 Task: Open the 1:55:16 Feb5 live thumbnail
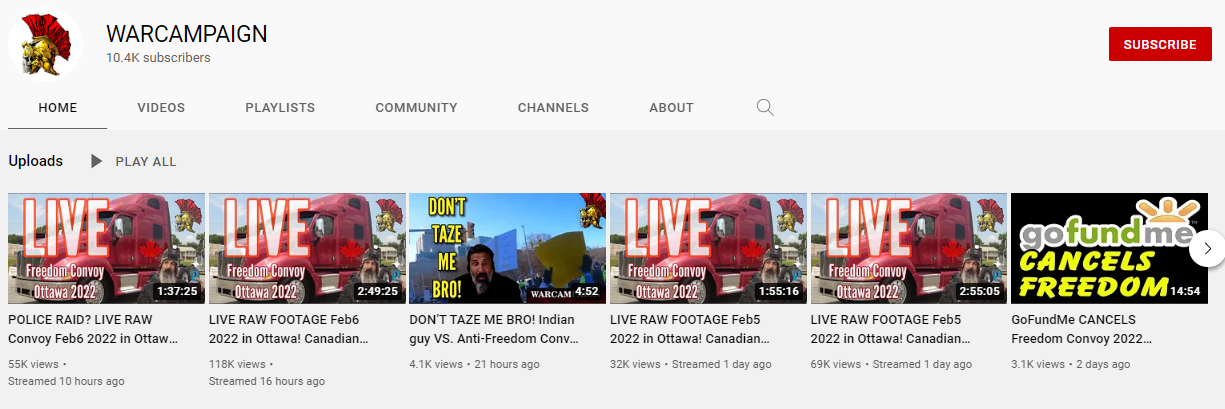(x=708, y=248)
